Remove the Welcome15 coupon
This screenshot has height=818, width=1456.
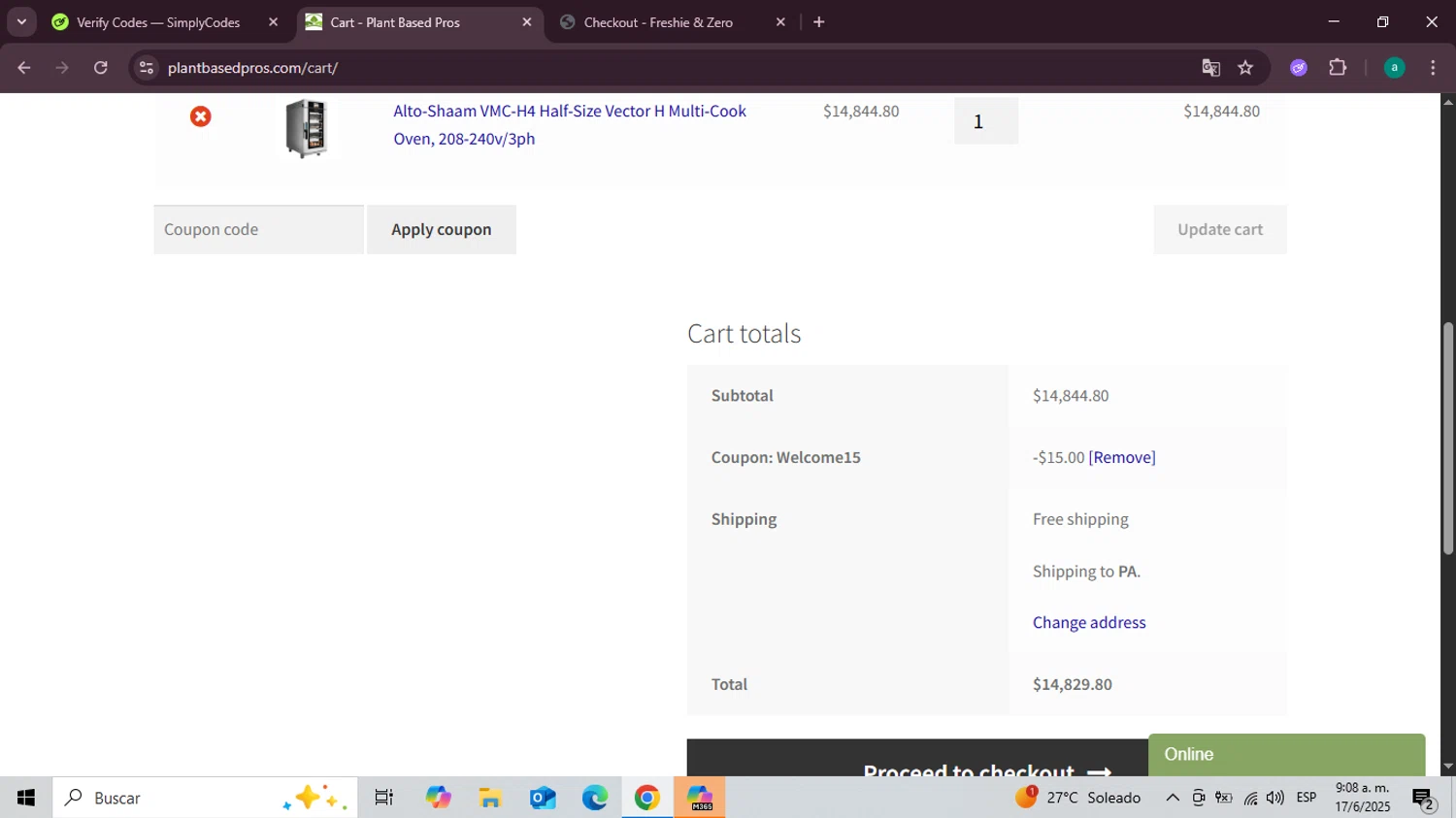point(1122,457)
